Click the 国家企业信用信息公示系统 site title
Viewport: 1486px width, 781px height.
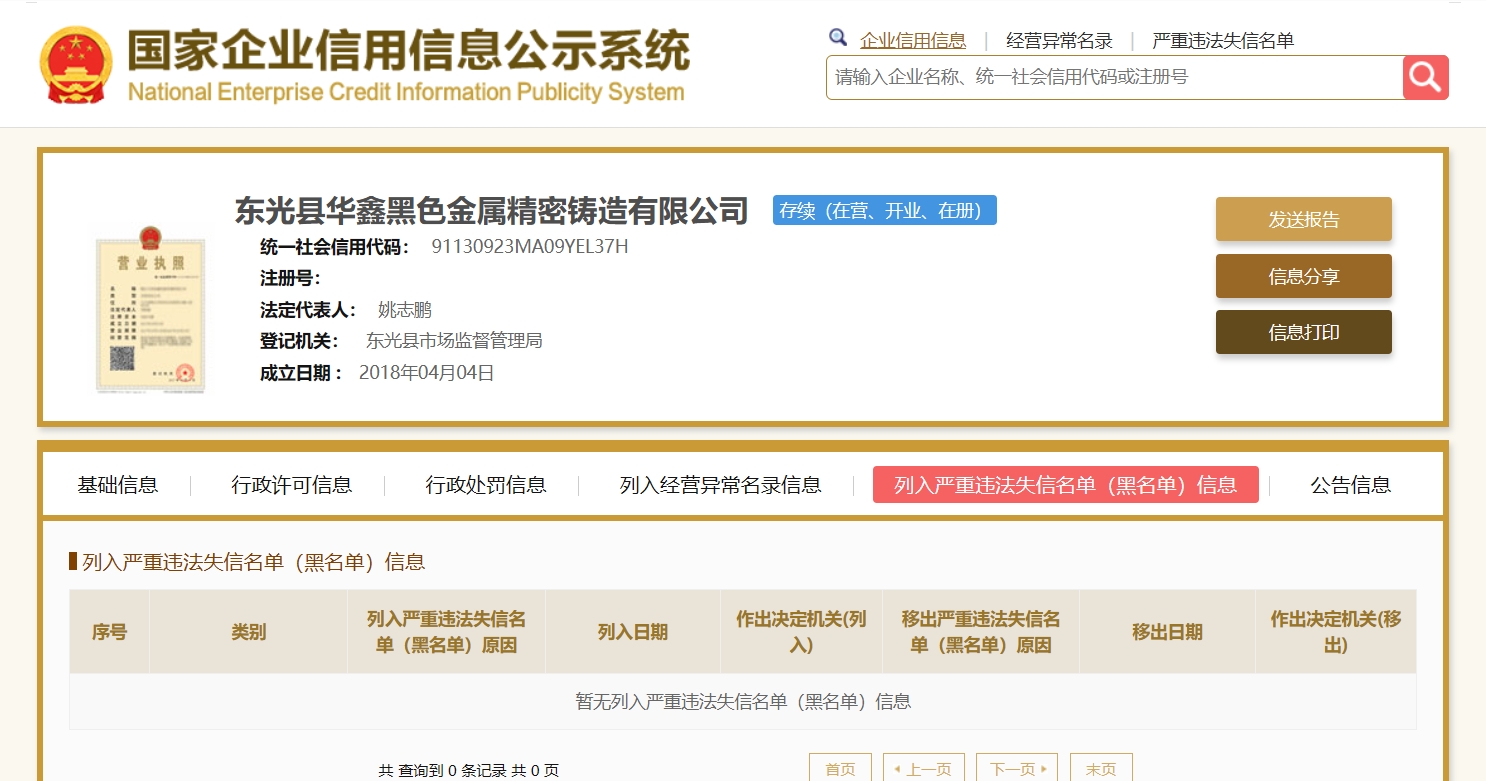point(409,51)
